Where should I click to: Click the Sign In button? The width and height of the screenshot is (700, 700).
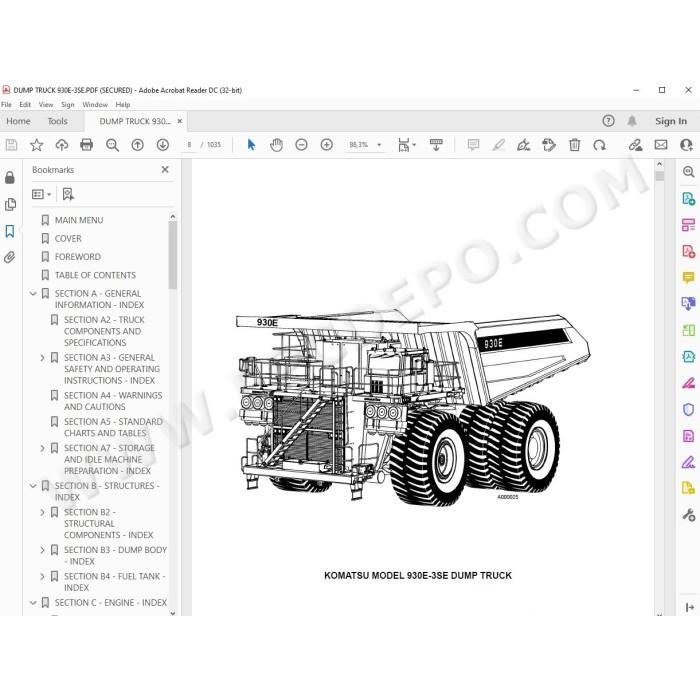(671, 121)
